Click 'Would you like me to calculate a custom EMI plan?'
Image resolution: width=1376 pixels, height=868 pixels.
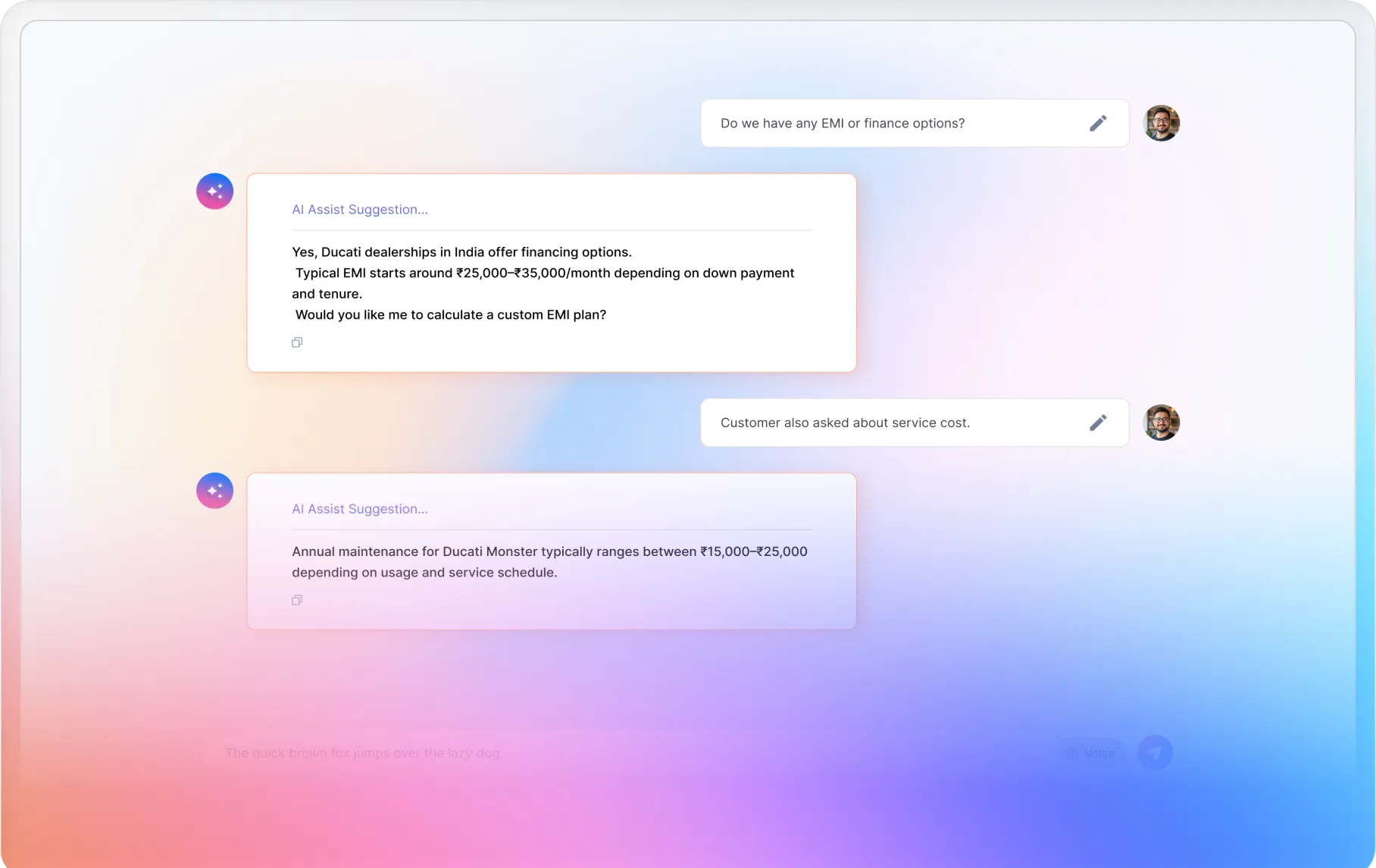[x=451, y=315]
